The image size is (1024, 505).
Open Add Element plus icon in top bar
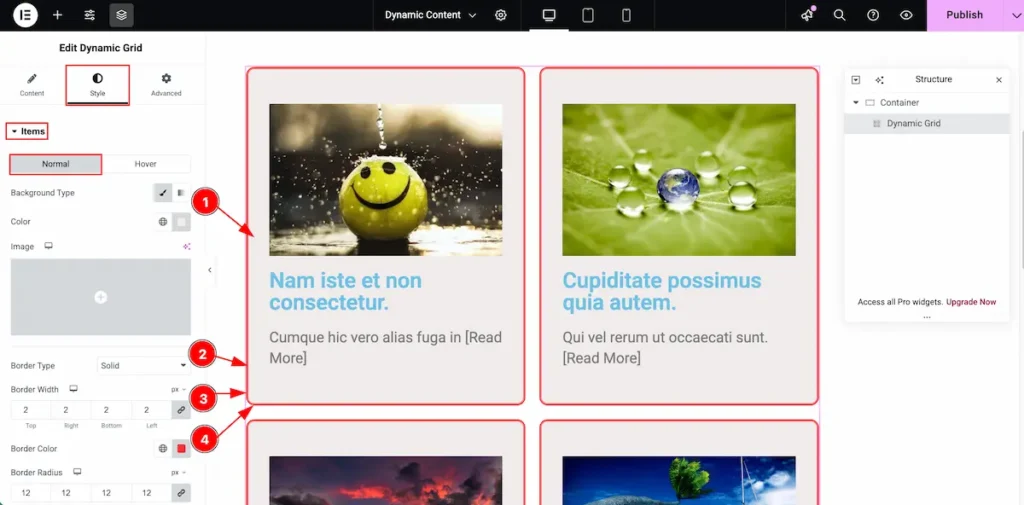[57, 15]
